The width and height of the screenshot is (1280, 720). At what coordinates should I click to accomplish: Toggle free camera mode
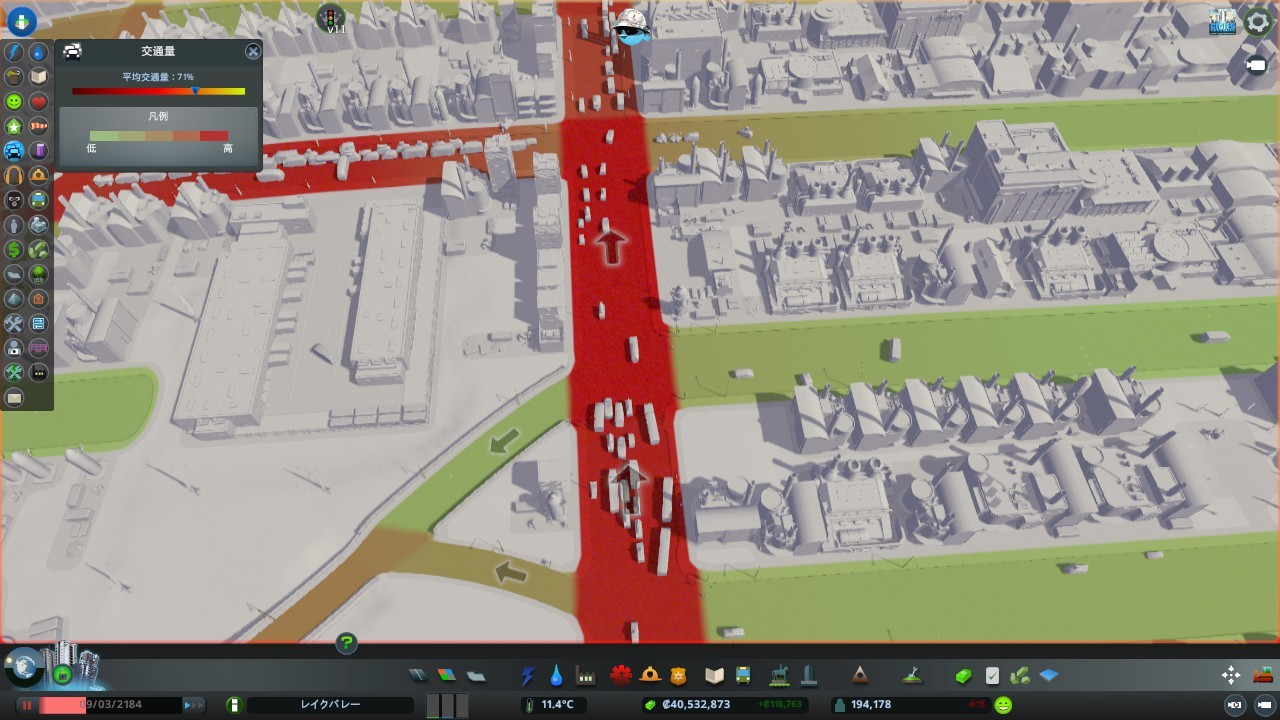coord(1256,65)
